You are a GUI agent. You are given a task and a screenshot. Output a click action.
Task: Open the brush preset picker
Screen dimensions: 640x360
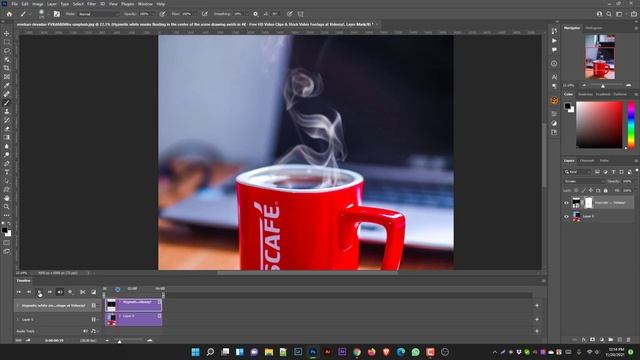pos(42,14)
